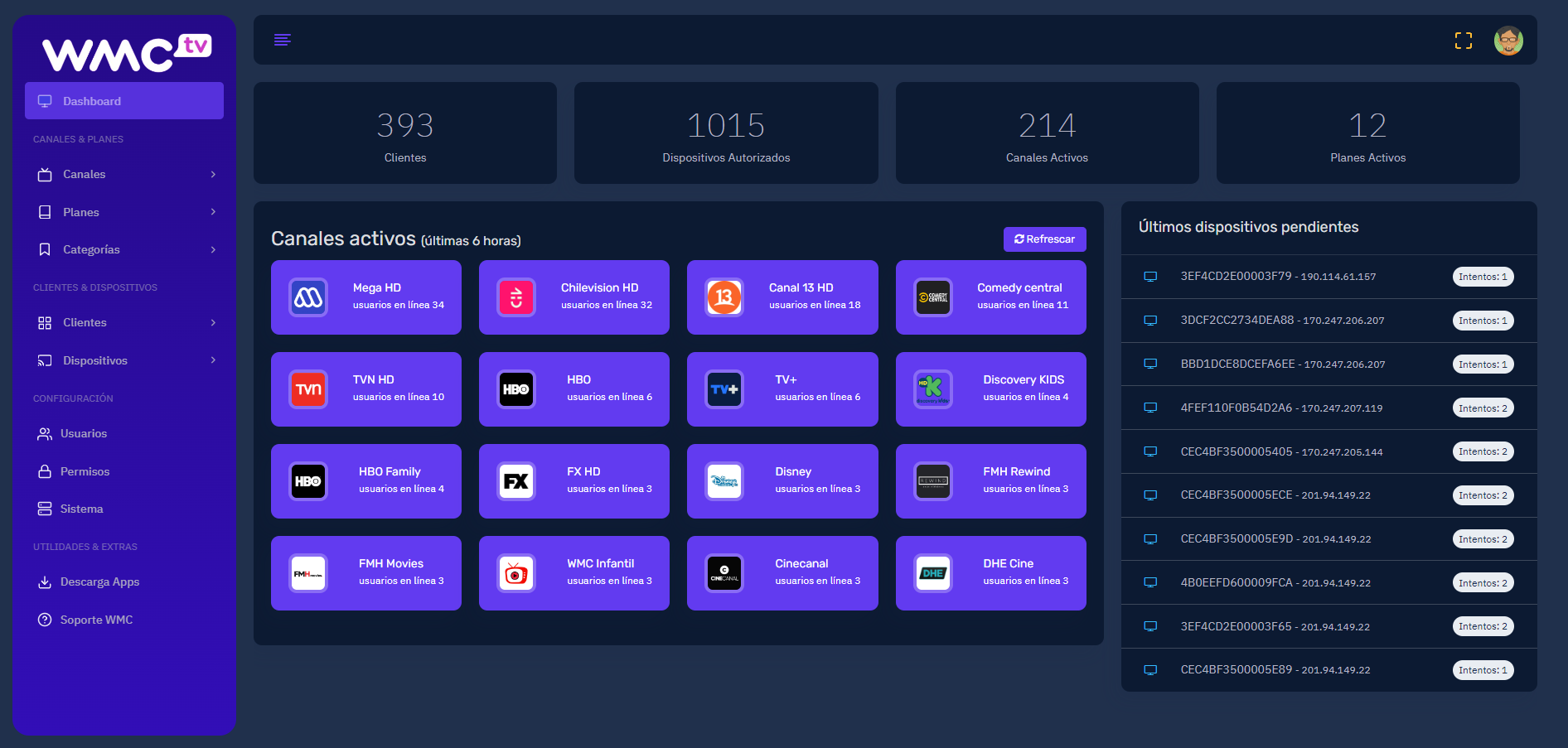The width and height of the screenshot is (1568, 748).
Task: Click the Cinecanal channel logo
Action: pyautogui.click(x=724, y=573)
